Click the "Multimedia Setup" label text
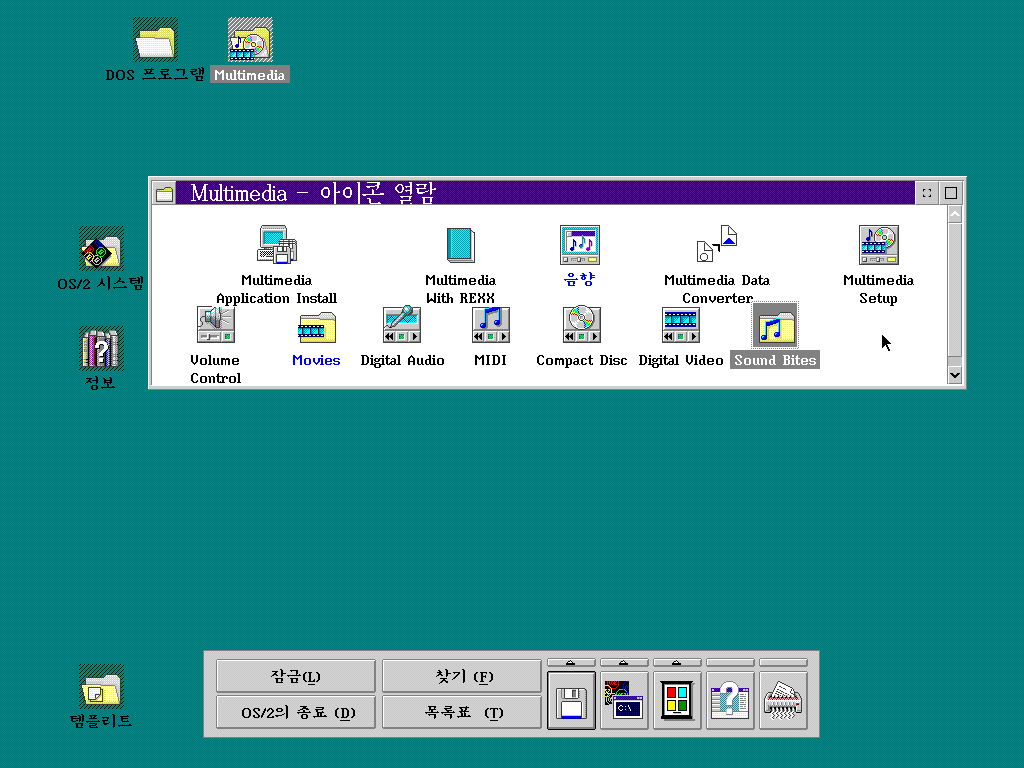The height and width of the screenshot is (768, 1024). point(878,289)
